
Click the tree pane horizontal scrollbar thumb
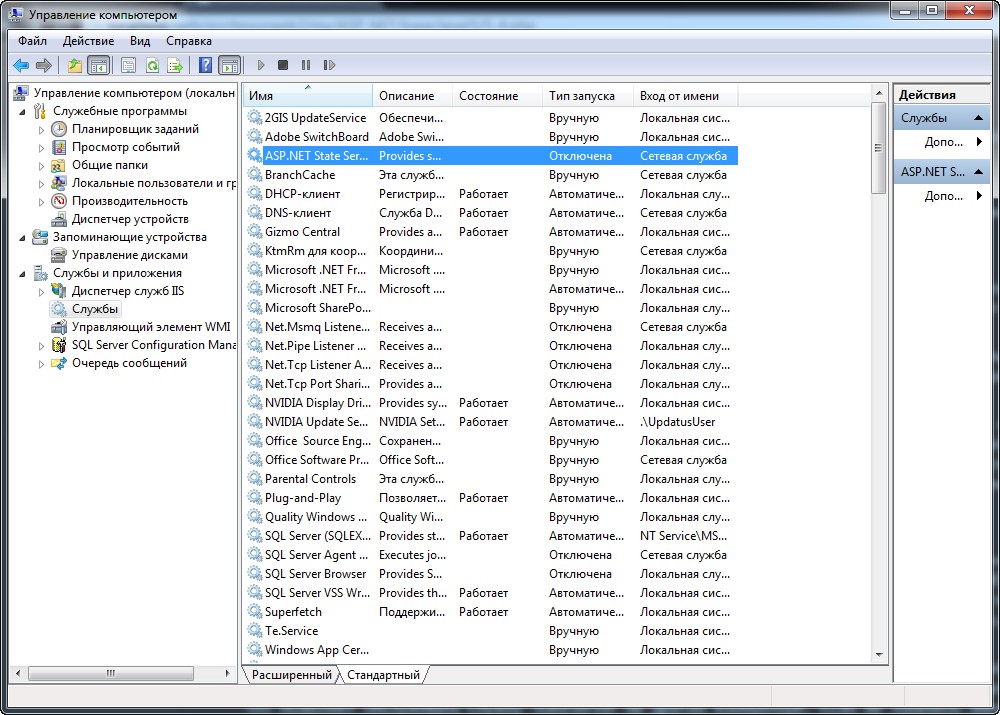click(x=111, y=674)
